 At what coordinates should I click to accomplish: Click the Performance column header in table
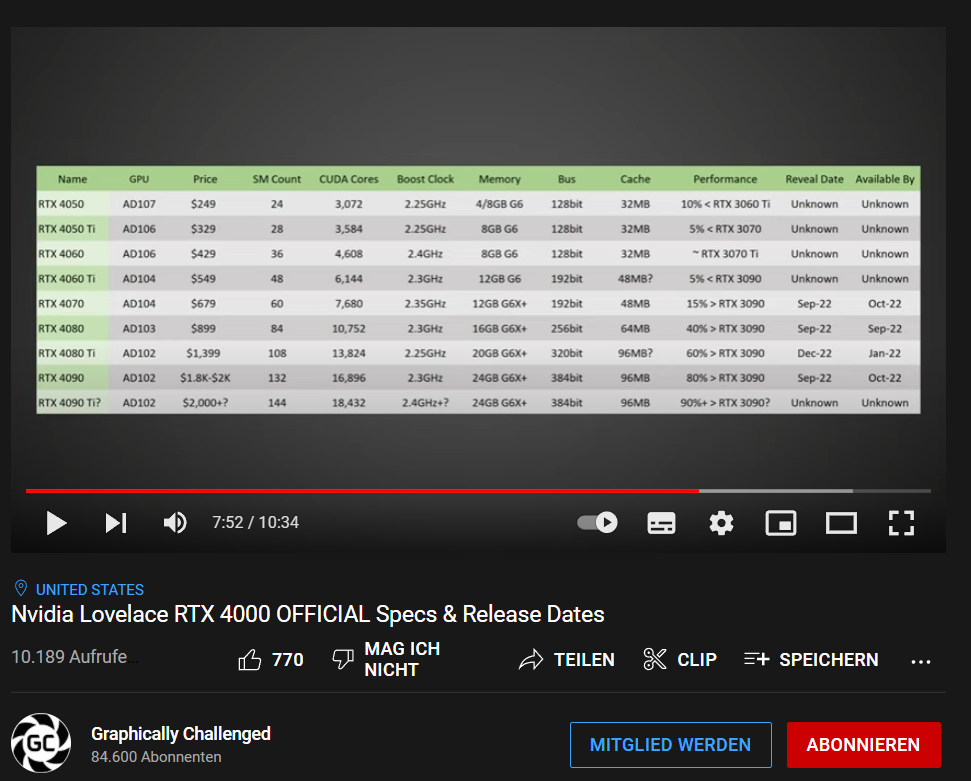(x=725, y=179)
